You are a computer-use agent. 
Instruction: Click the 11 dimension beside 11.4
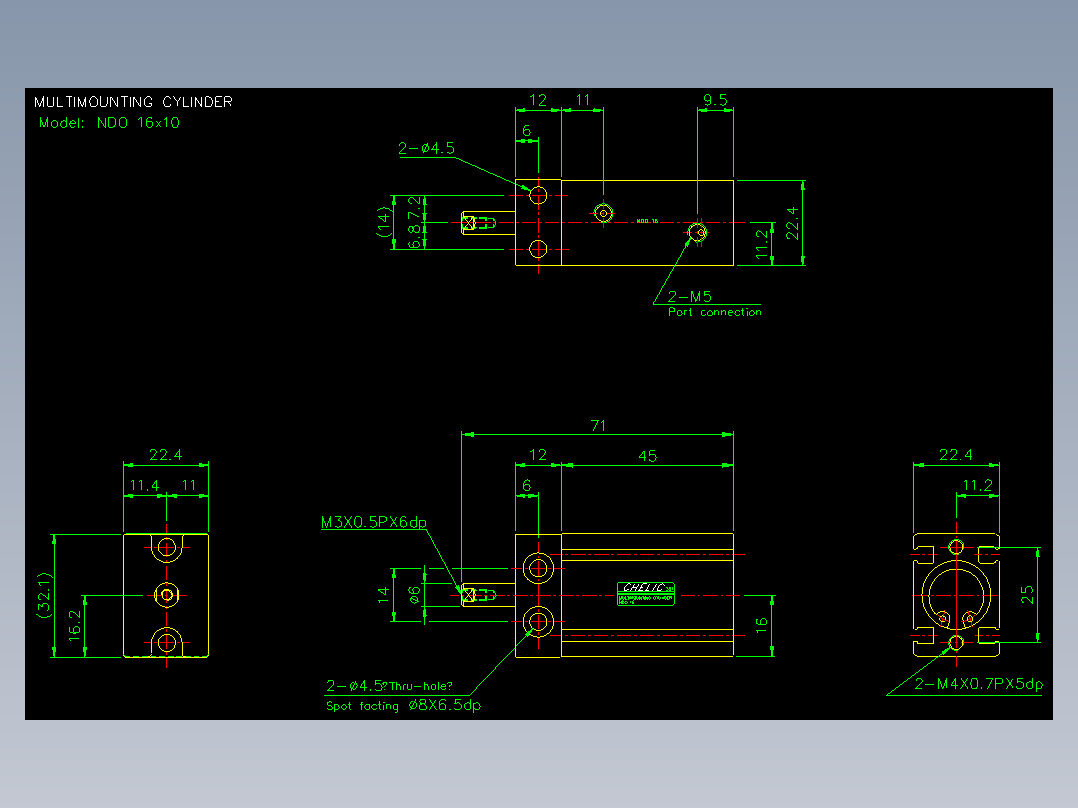click(189, 485)
